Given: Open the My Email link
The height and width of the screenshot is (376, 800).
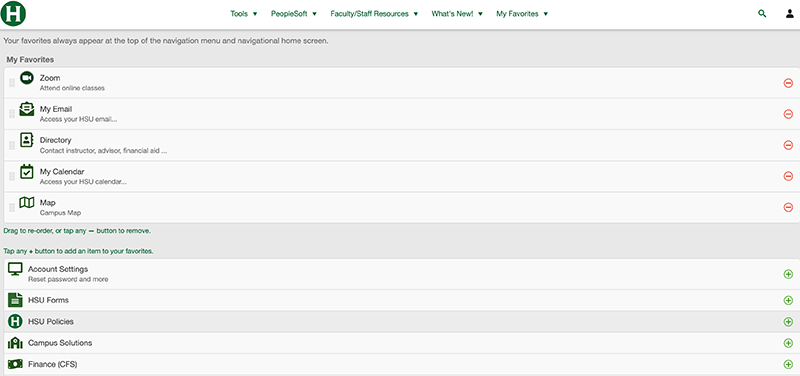Looking at the screenshot, I should (56, 109).
